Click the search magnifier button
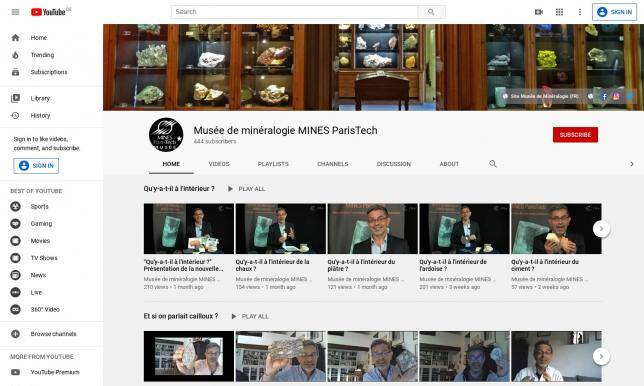The height and width of the screenshot is (386, 644). pos(431,12)
